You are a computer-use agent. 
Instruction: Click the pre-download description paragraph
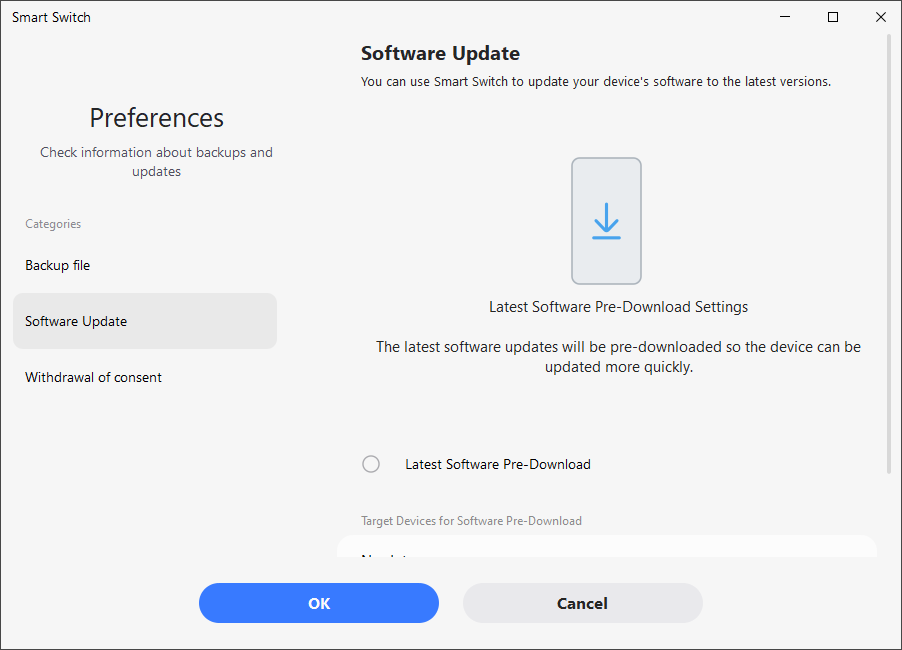pos(618,357)
